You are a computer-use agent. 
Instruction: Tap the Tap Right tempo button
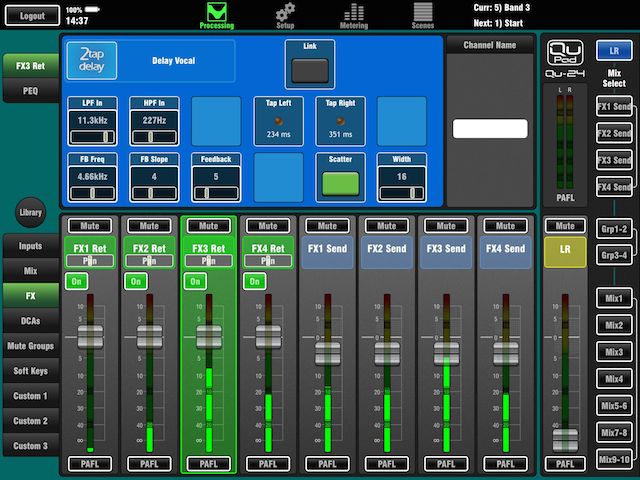pyautogui.click(x=340, y=121)
